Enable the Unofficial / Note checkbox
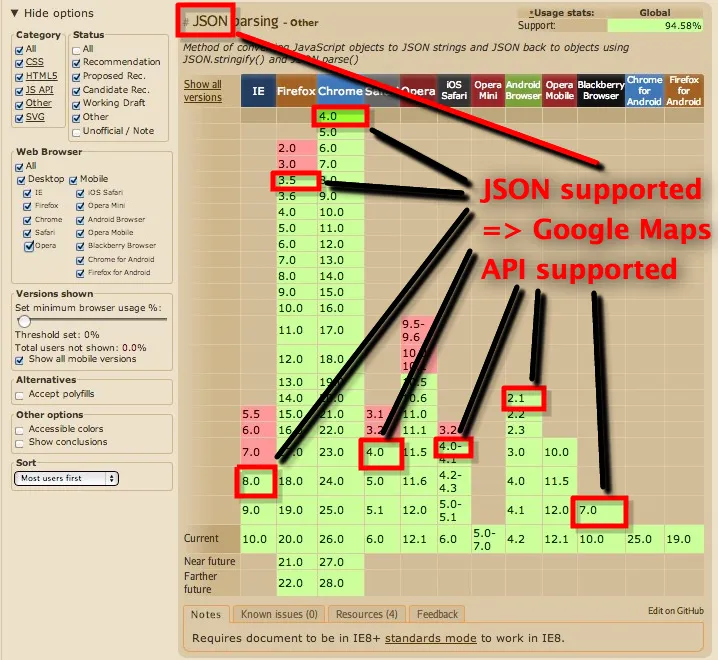 tap(76, 133)
